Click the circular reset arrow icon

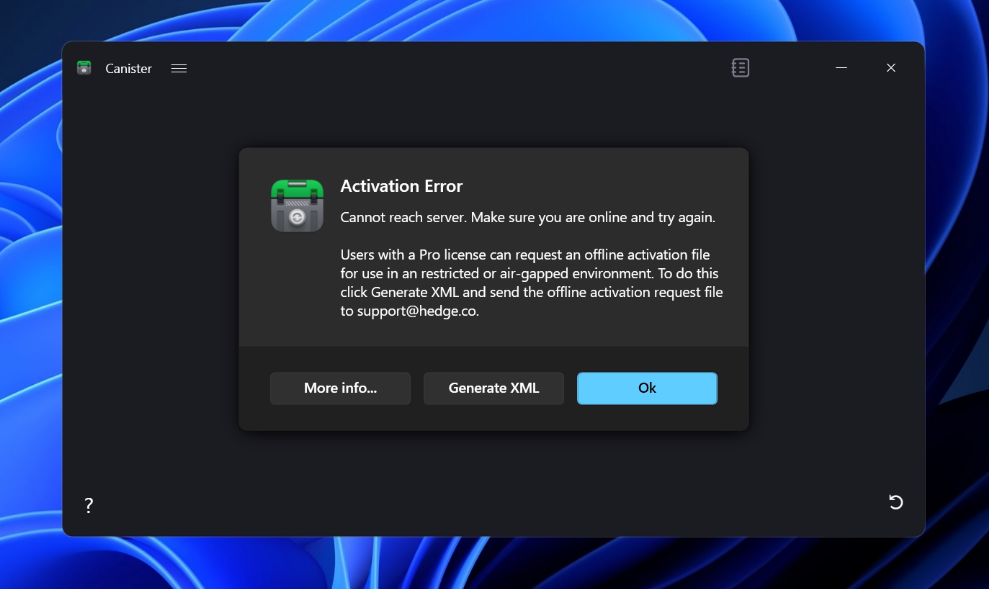[896, 502]
